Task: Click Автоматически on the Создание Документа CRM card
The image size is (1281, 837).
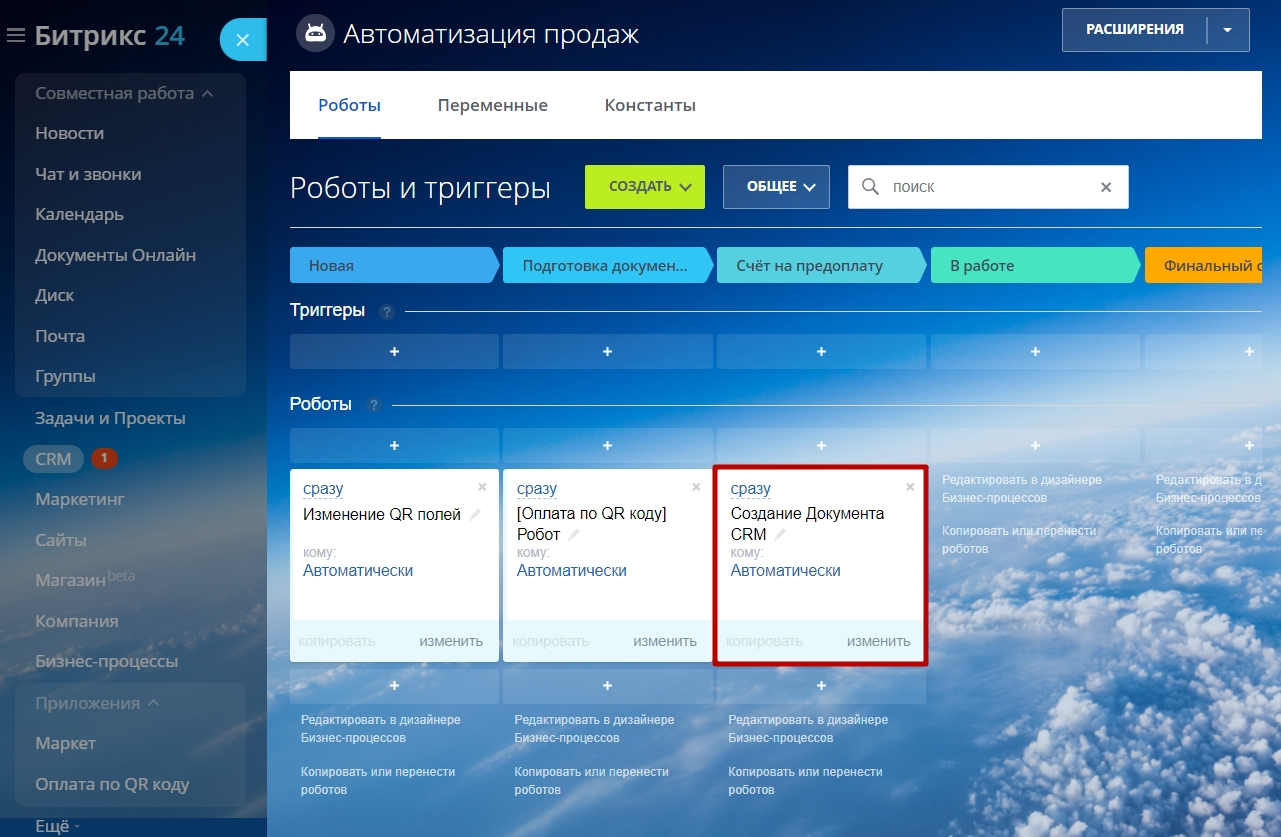Action: (x=786, y=571)
